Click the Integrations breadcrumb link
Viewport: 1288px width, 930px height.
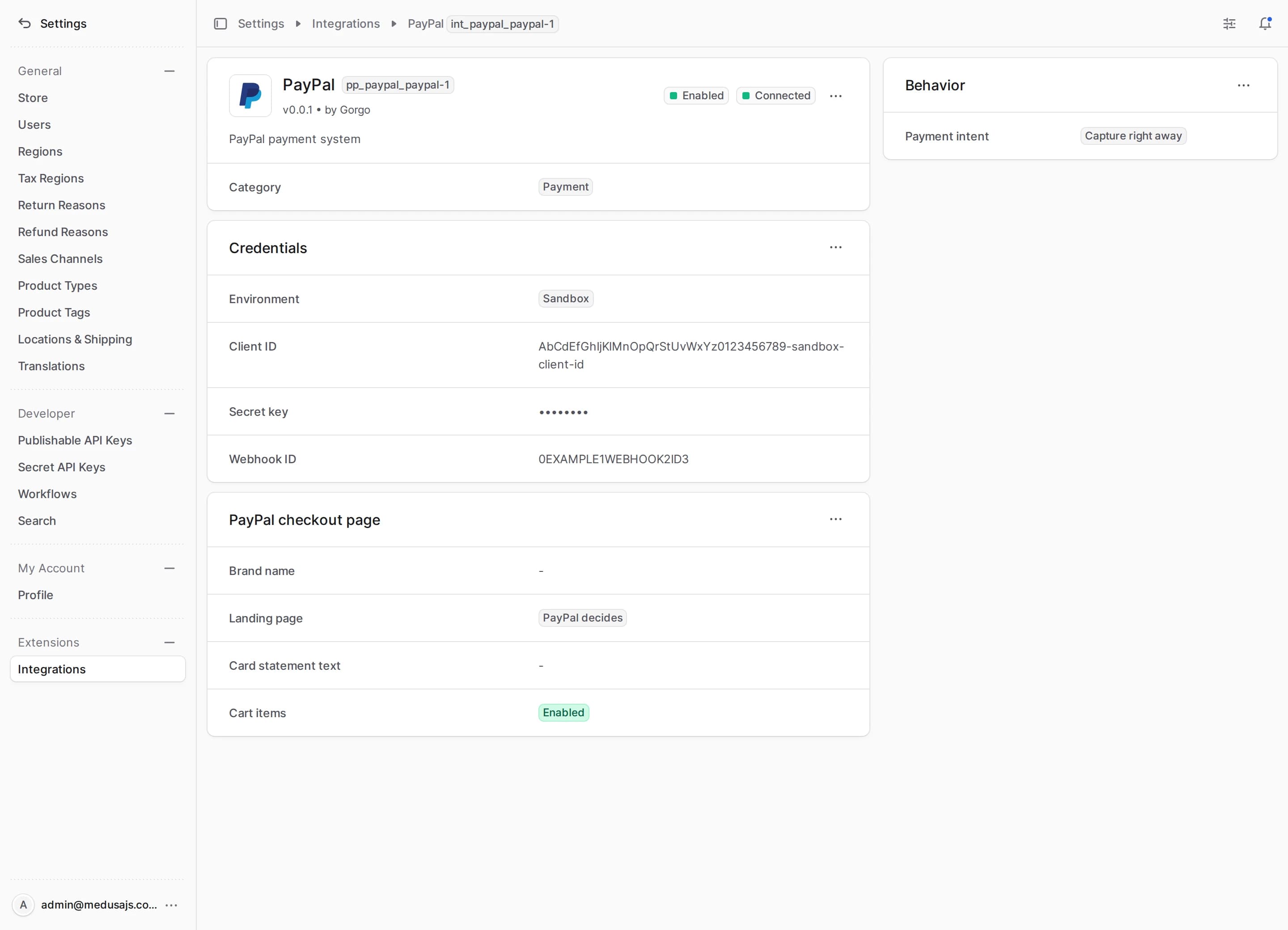(346, 24)
